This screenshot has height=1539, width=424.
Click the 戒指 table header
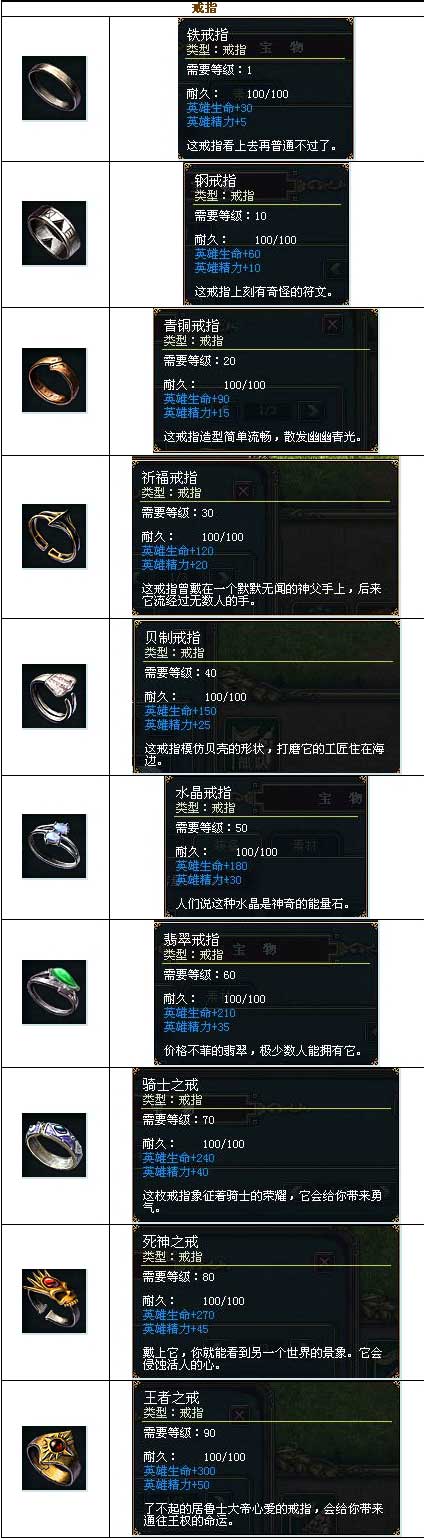coord(206,8)
